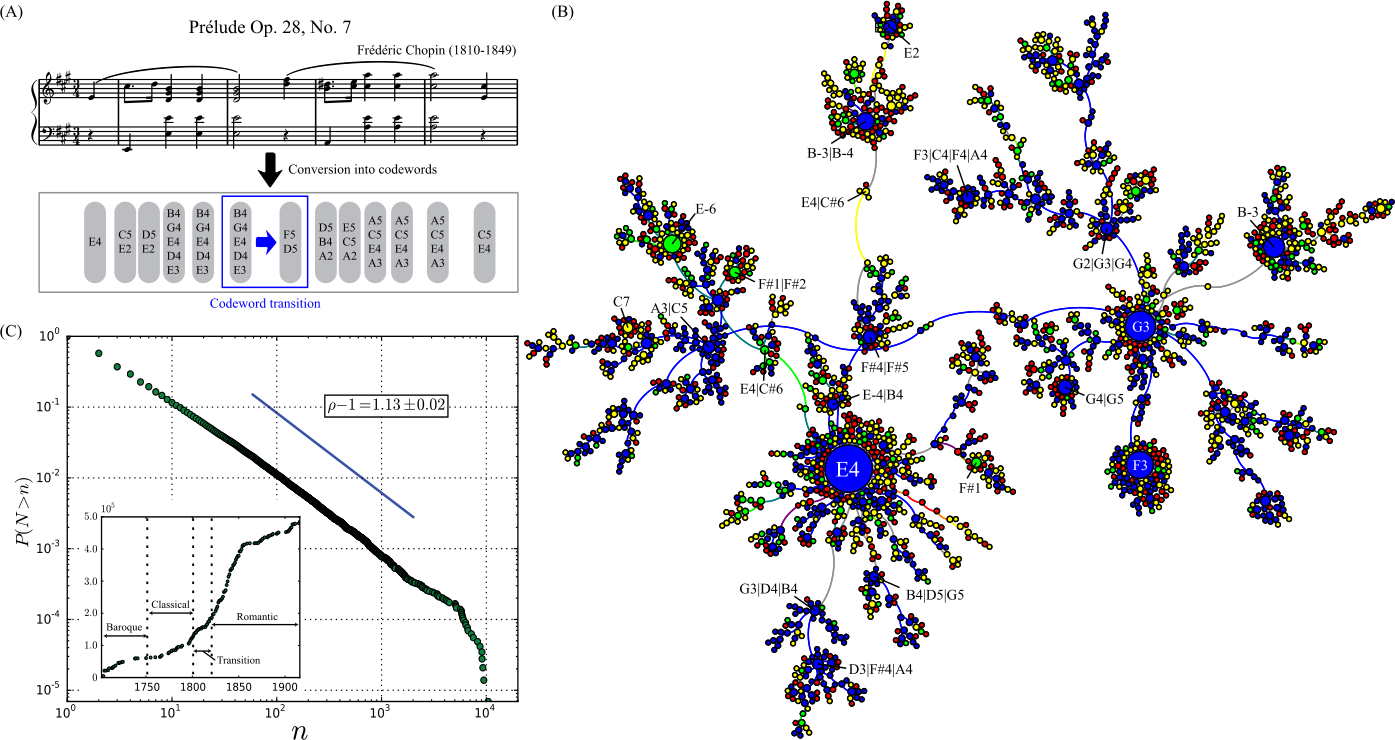1395x740 pixels.
Task: Click the 'E-4|B4' node label
Action: (x=883, y=396)
